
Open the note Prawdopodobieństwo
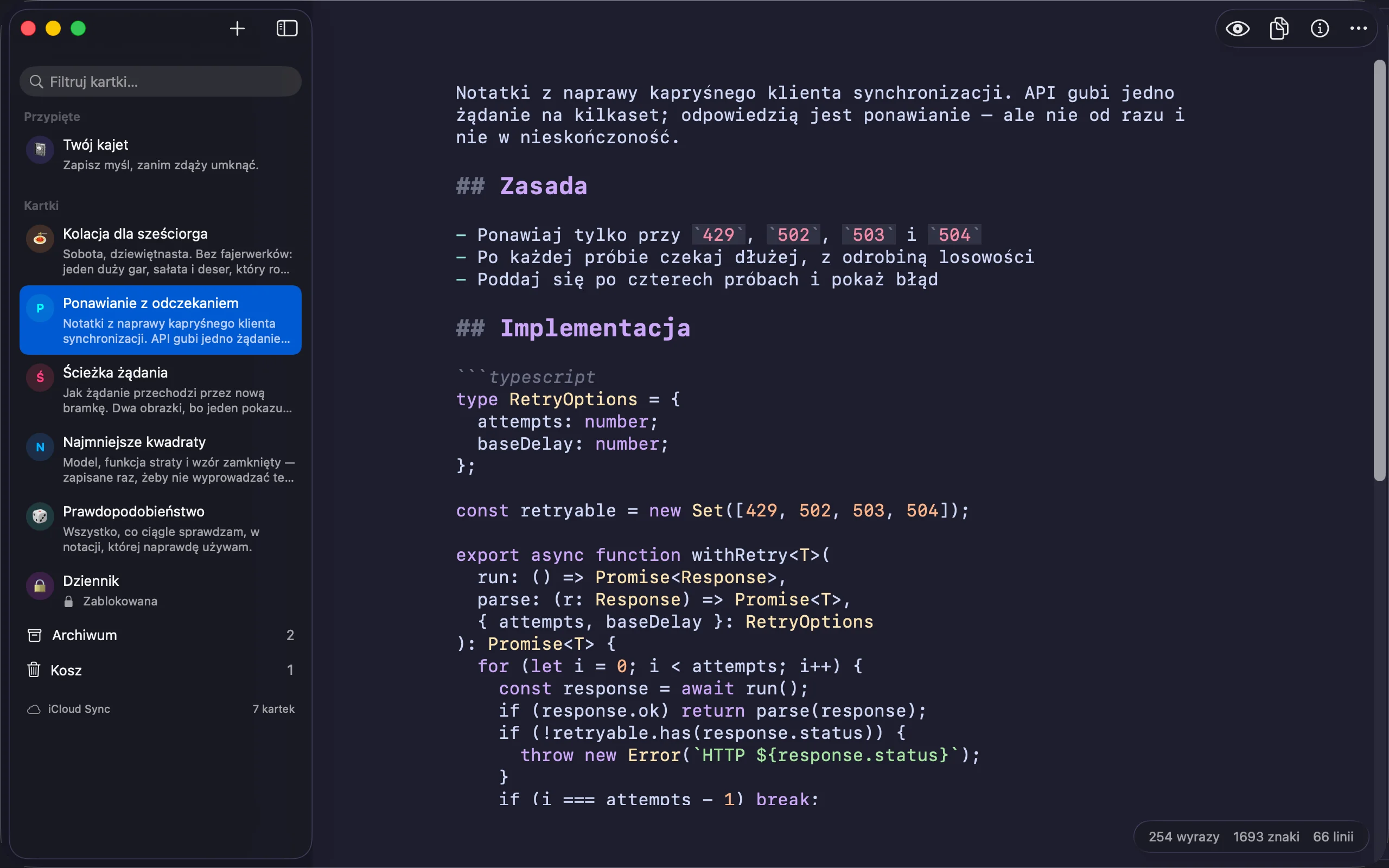160,529
